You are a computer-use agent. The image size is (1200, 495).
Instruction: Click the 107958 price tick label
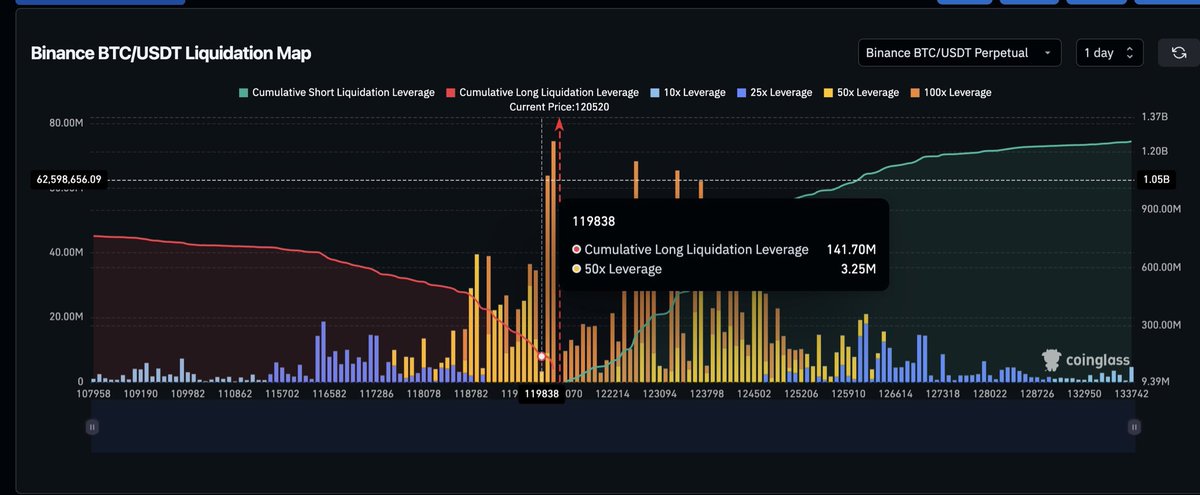coord(93,394)
